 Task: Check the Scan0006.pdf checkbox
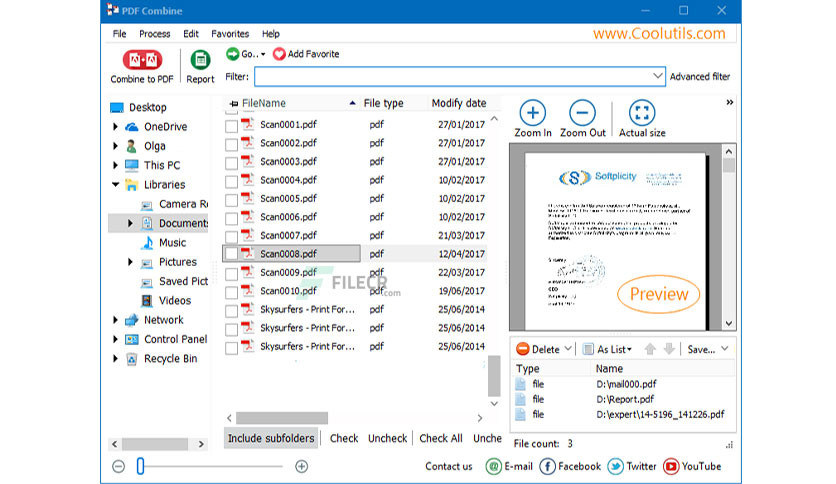pyautogui.click(x=231, y=219)
